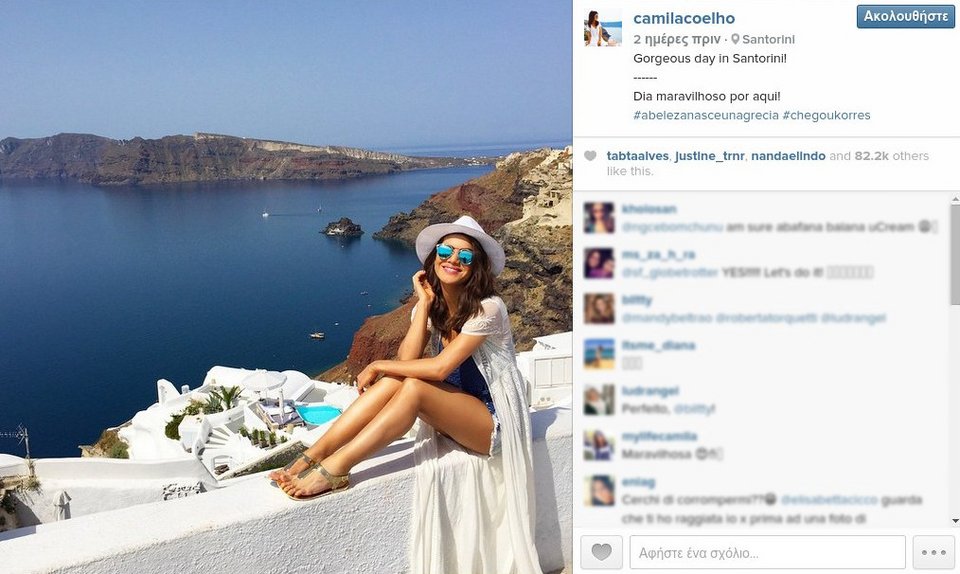The height and width of the screenshot is (574, 960).
Task: Click the comments scrollbar thumb
Action: pos(955,254)
